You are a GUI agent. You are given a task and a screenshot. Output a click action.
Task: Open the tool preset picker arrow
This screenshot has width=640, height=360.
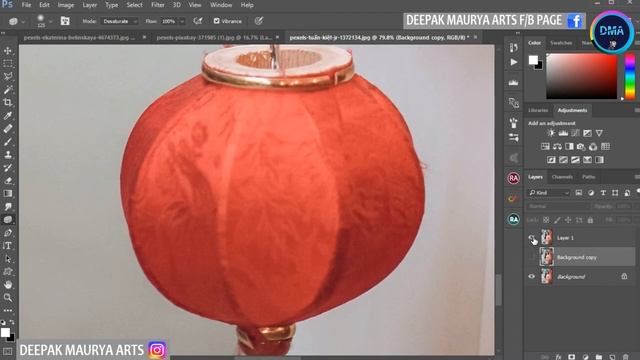(23, 21)
